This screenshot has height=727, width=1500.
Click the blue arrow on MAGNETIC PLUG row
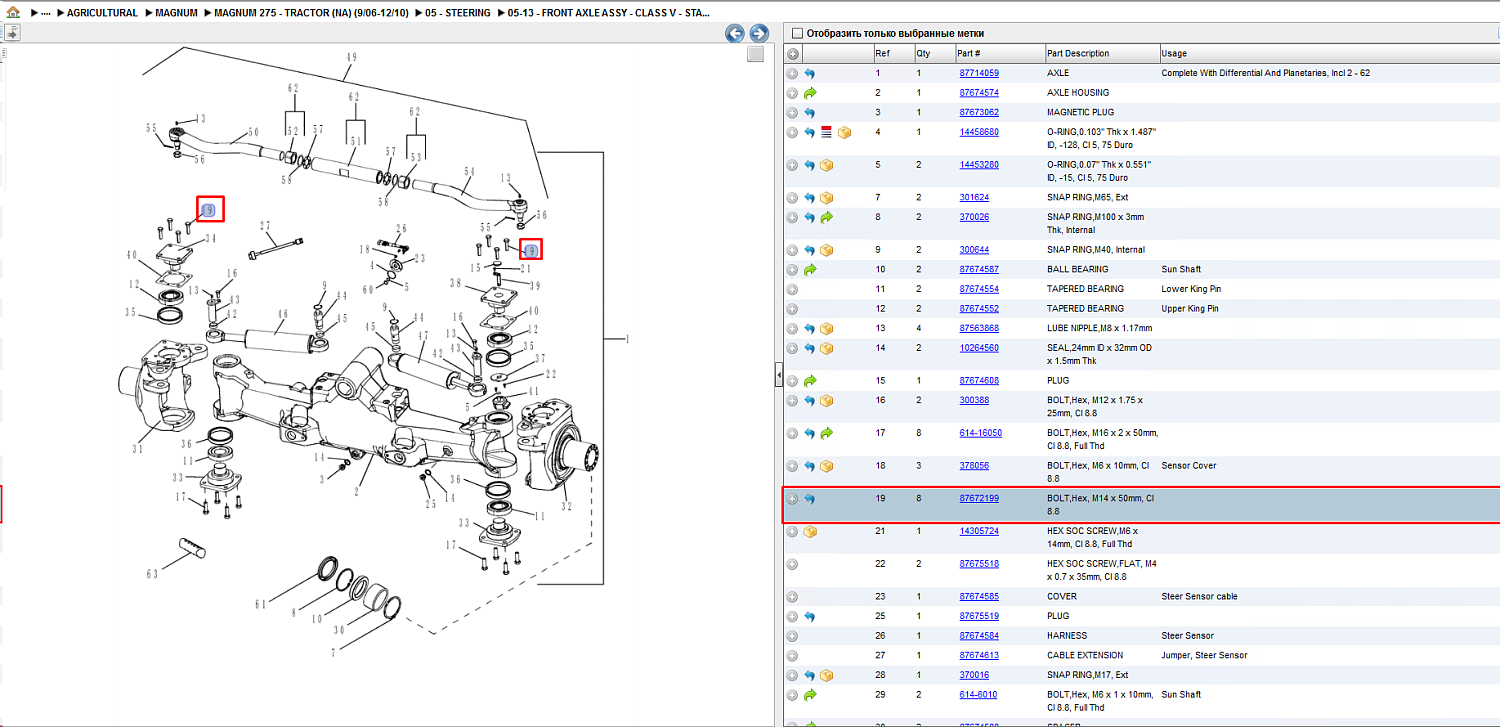810,113
